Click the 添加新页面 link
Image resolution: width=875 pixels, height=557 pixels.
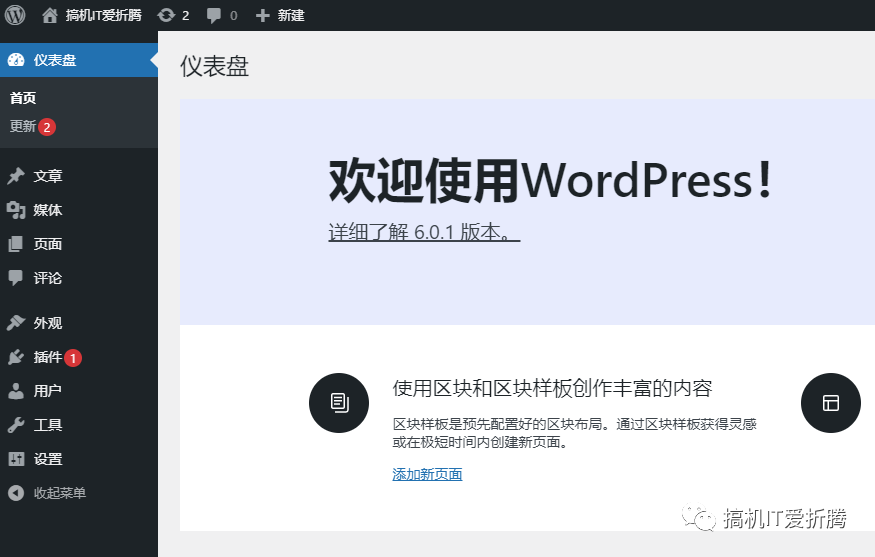pos(427,474)
